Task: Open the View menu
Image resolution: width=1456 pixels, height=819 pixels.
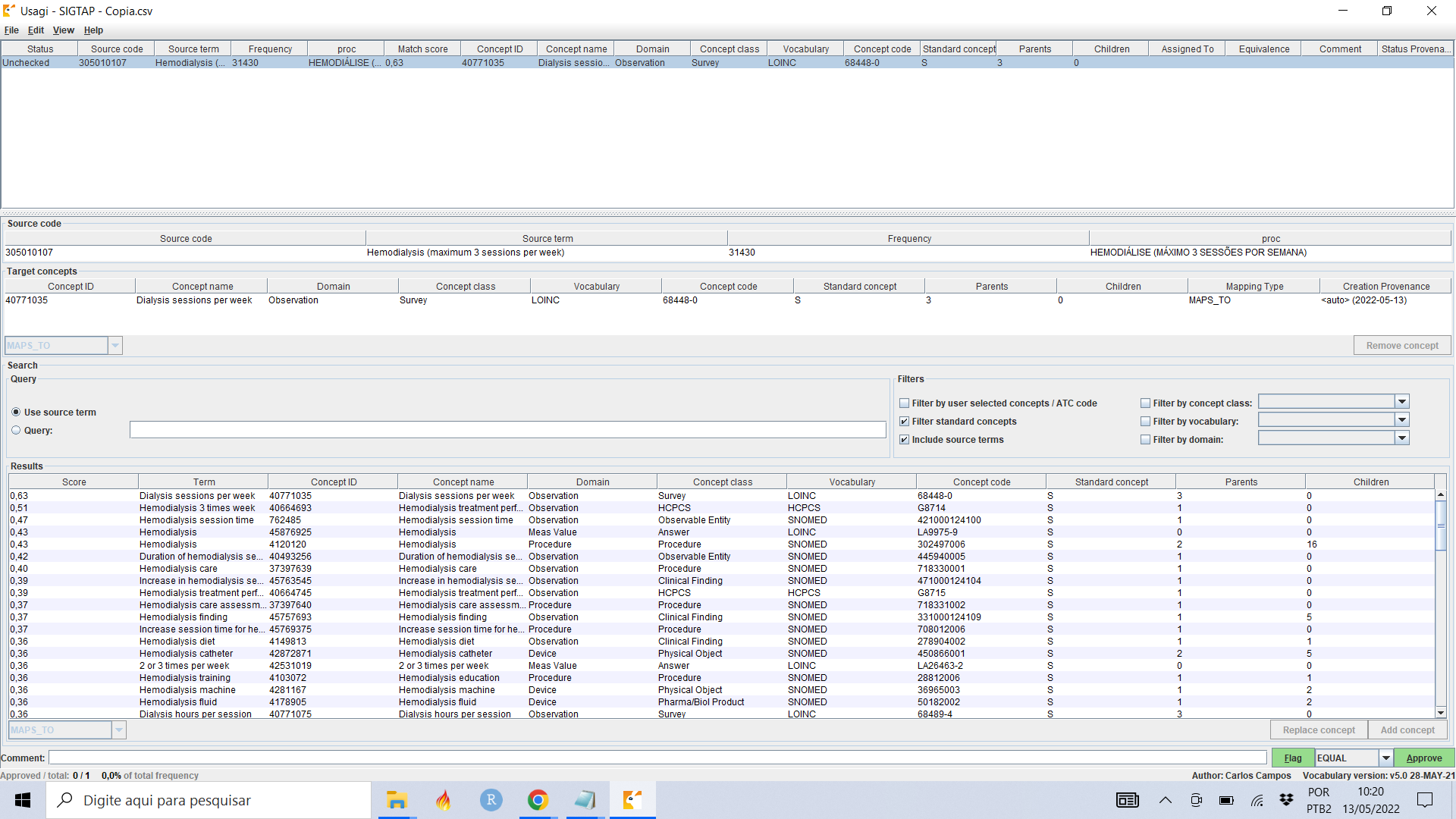Action: click(63, 30)
